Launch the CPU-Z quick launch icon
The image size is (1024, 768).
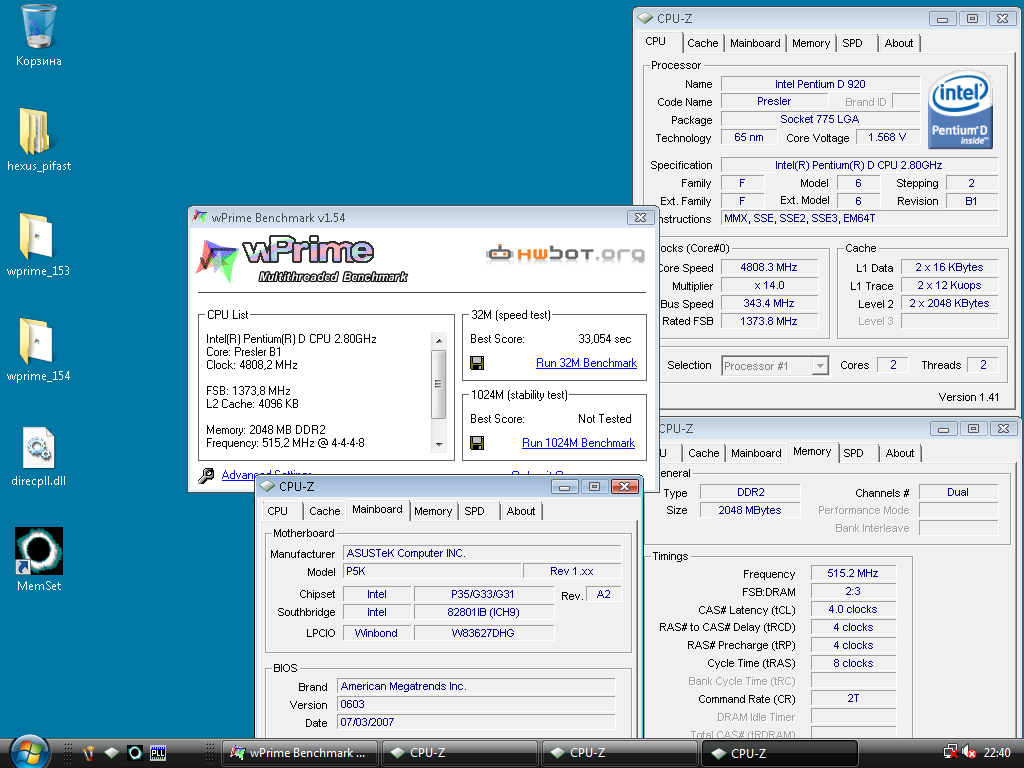(x=112, y=753)
